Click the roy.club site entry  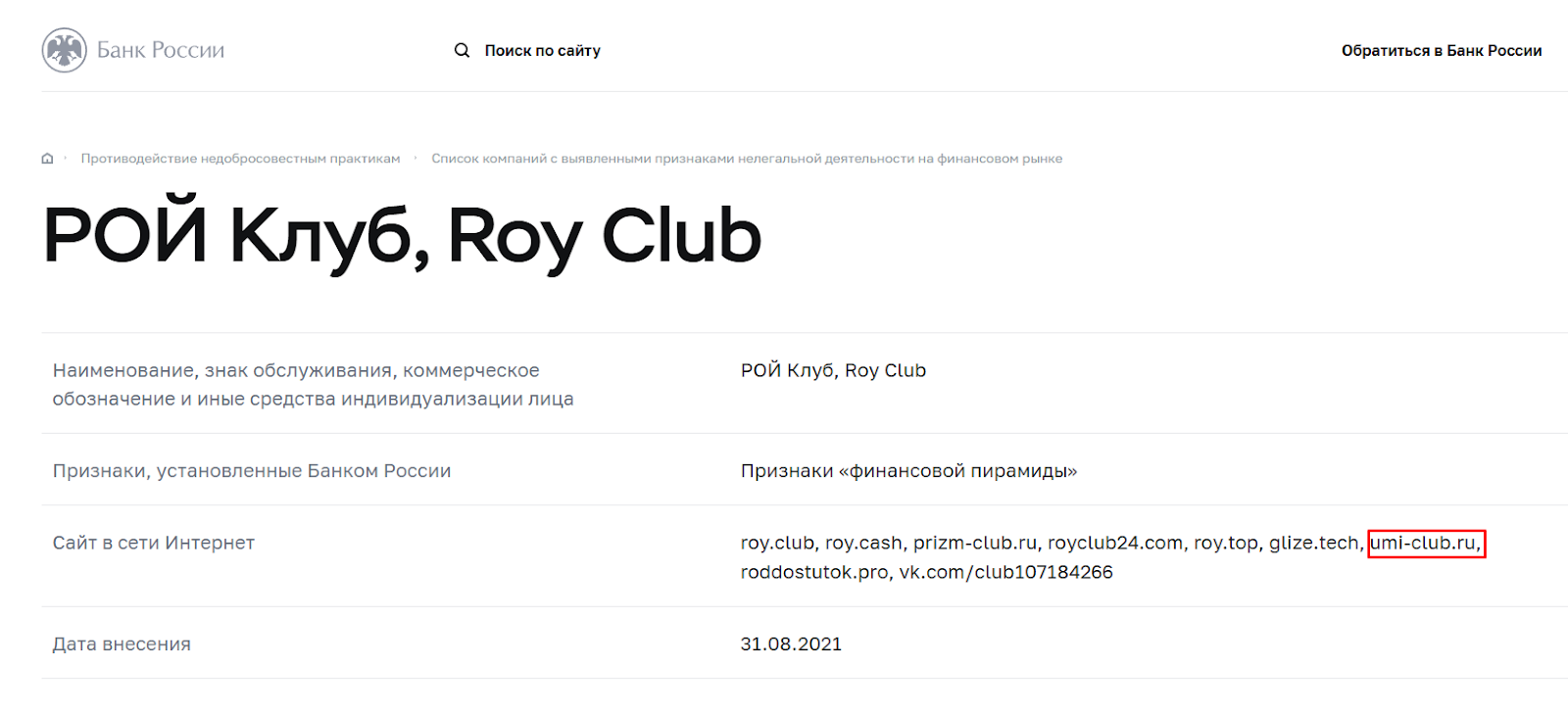pos(776,543)
